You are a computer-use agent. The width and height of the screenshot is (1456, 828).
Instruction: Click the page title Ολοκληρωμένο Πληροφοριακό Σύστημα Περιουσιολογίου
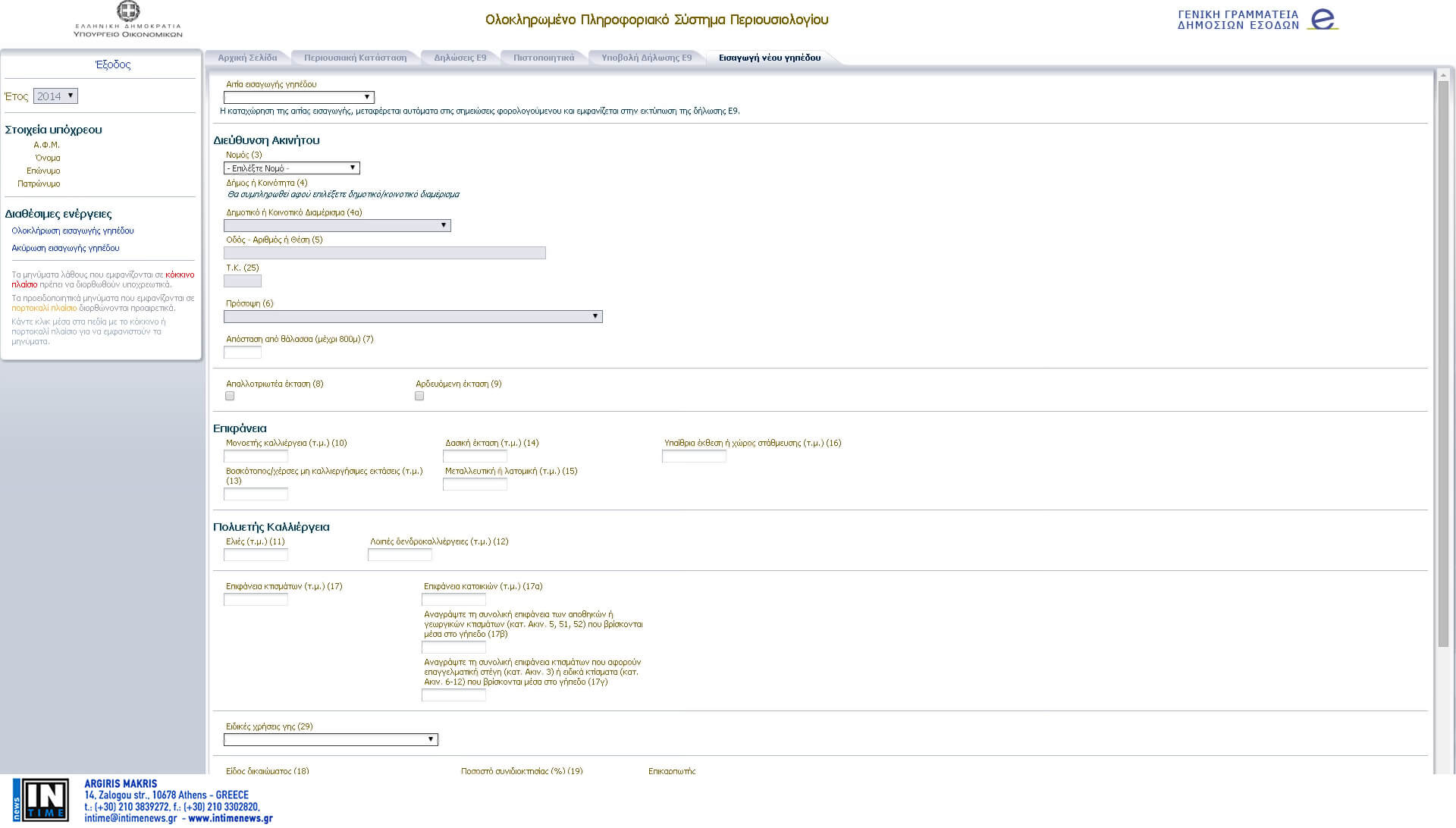(x=657, y=20)
